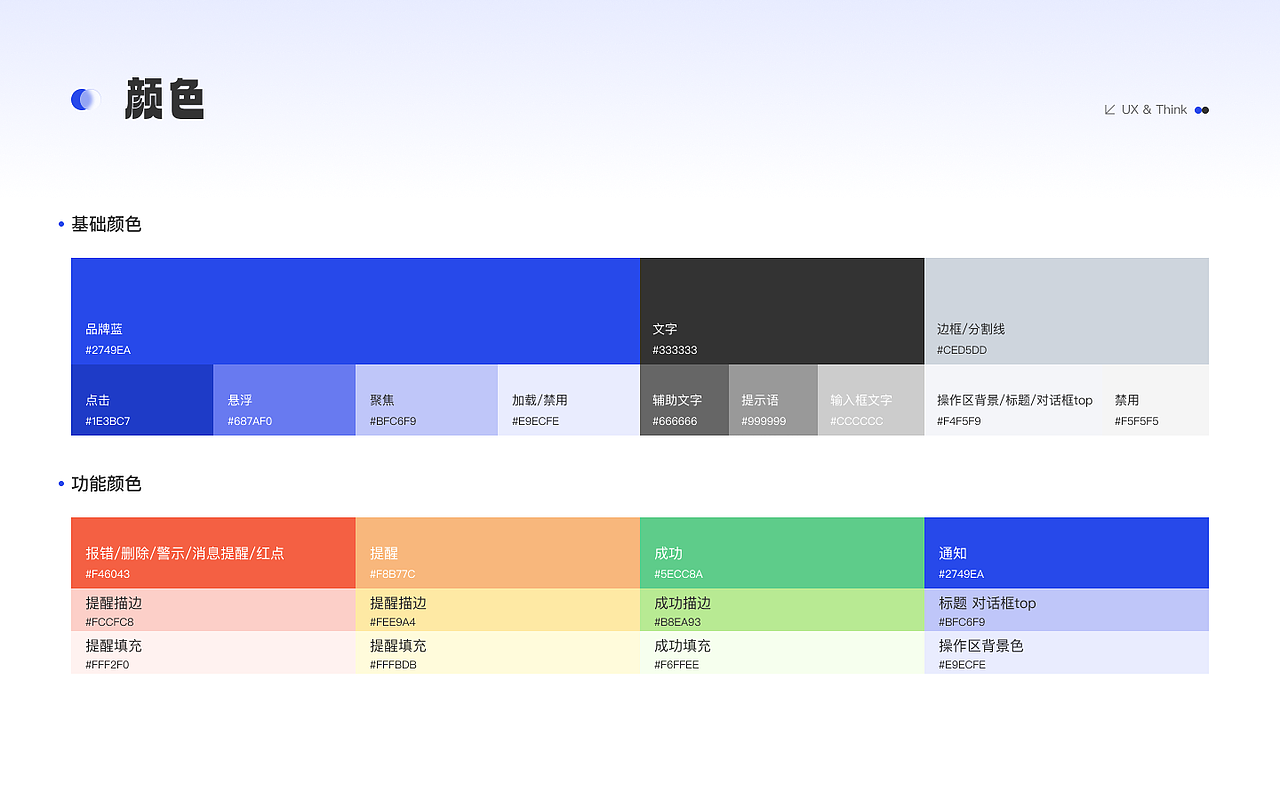The width and height of the screenshot is (1280, 800).
Task: Click the diagonal arrow icon before UX & Think
Action: click(1111, 109)
